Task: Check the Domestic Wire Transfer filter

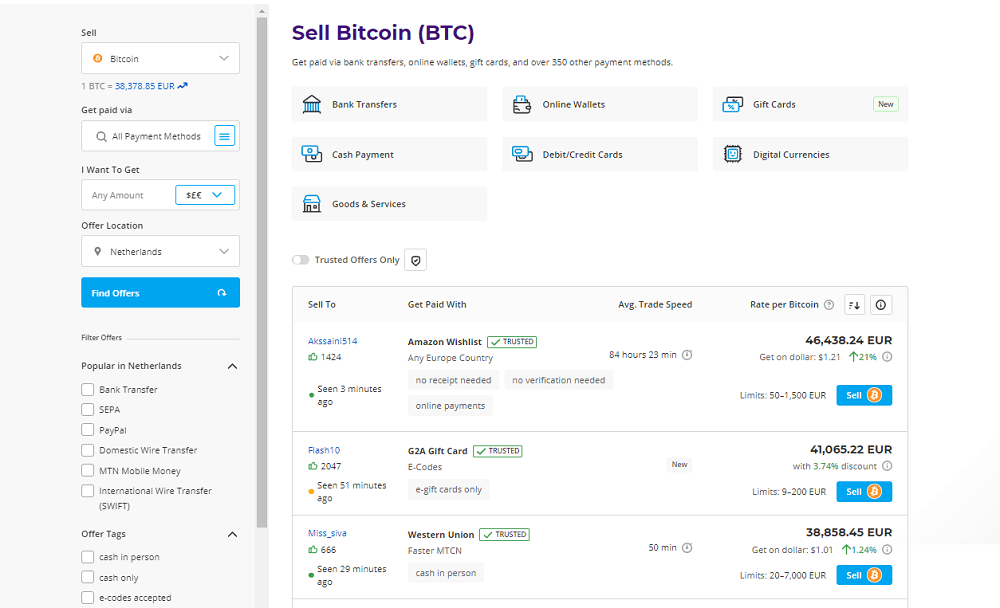Action: click(87, 450)
